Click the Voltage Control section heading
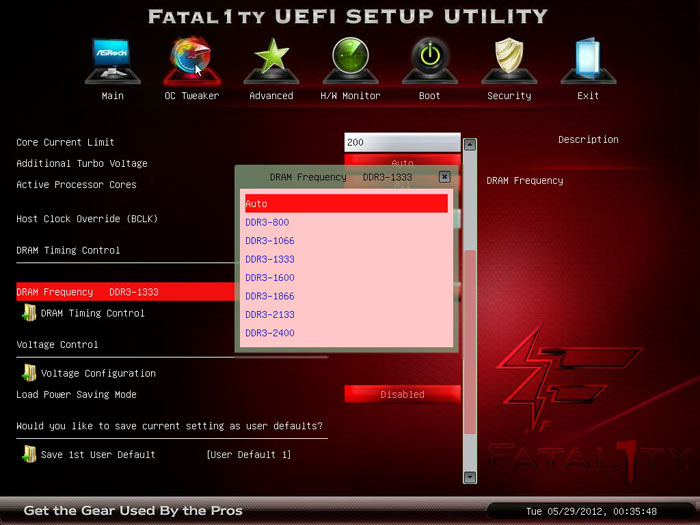This screenshot has width=700, height=525. 57,344
